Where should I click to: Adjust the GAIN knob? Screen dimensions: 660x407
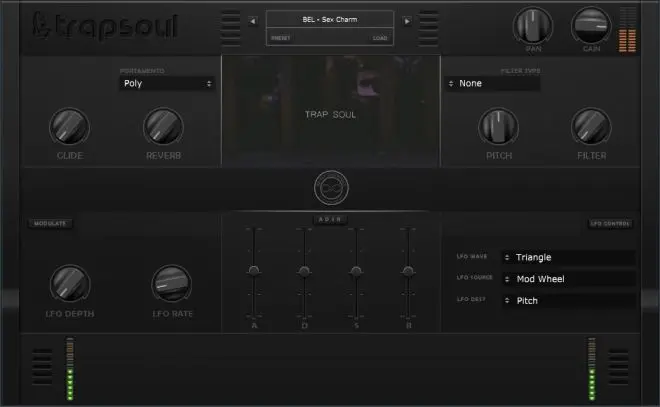click(x=591, y=26)
